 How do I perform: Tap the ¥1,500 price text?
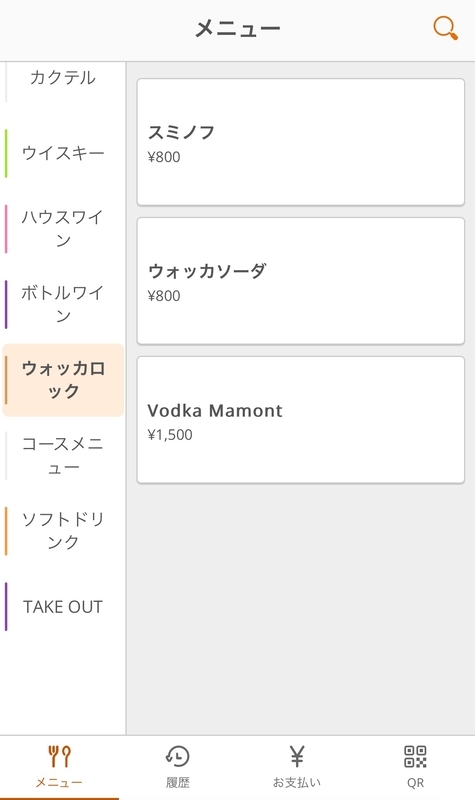(x=170, y=435)
